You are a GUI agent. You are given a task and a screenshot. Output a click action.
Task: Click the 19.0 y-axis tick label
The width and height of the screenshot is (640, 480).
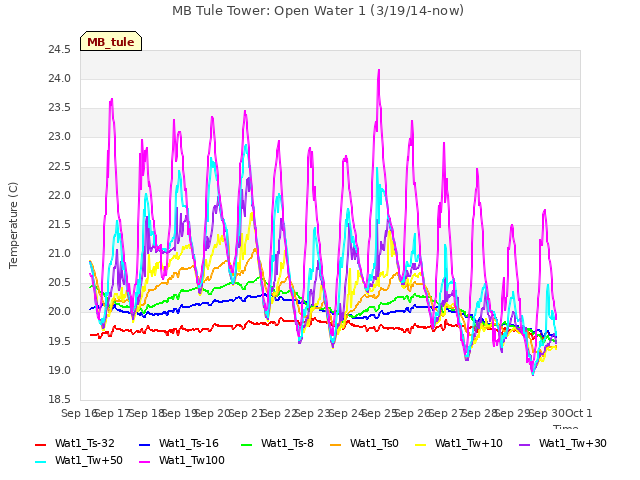59,371
